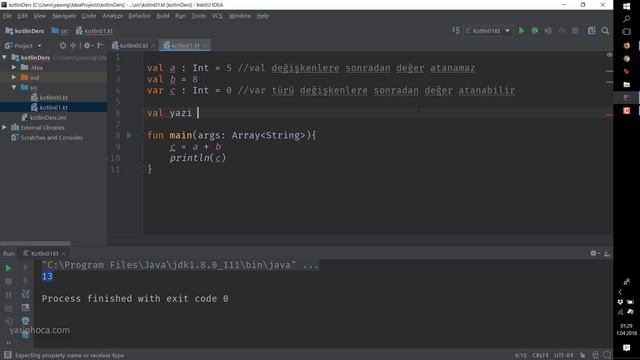Image resolution: width=640 pixels, height=360 pixels.
Task: Toggle soft-wrap icon in Run console
Action: pos(25,294)
